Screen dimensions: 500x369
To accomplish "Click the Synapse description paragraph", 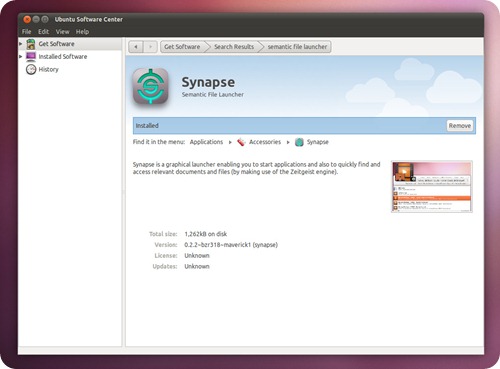I will [x=256, y=168].
